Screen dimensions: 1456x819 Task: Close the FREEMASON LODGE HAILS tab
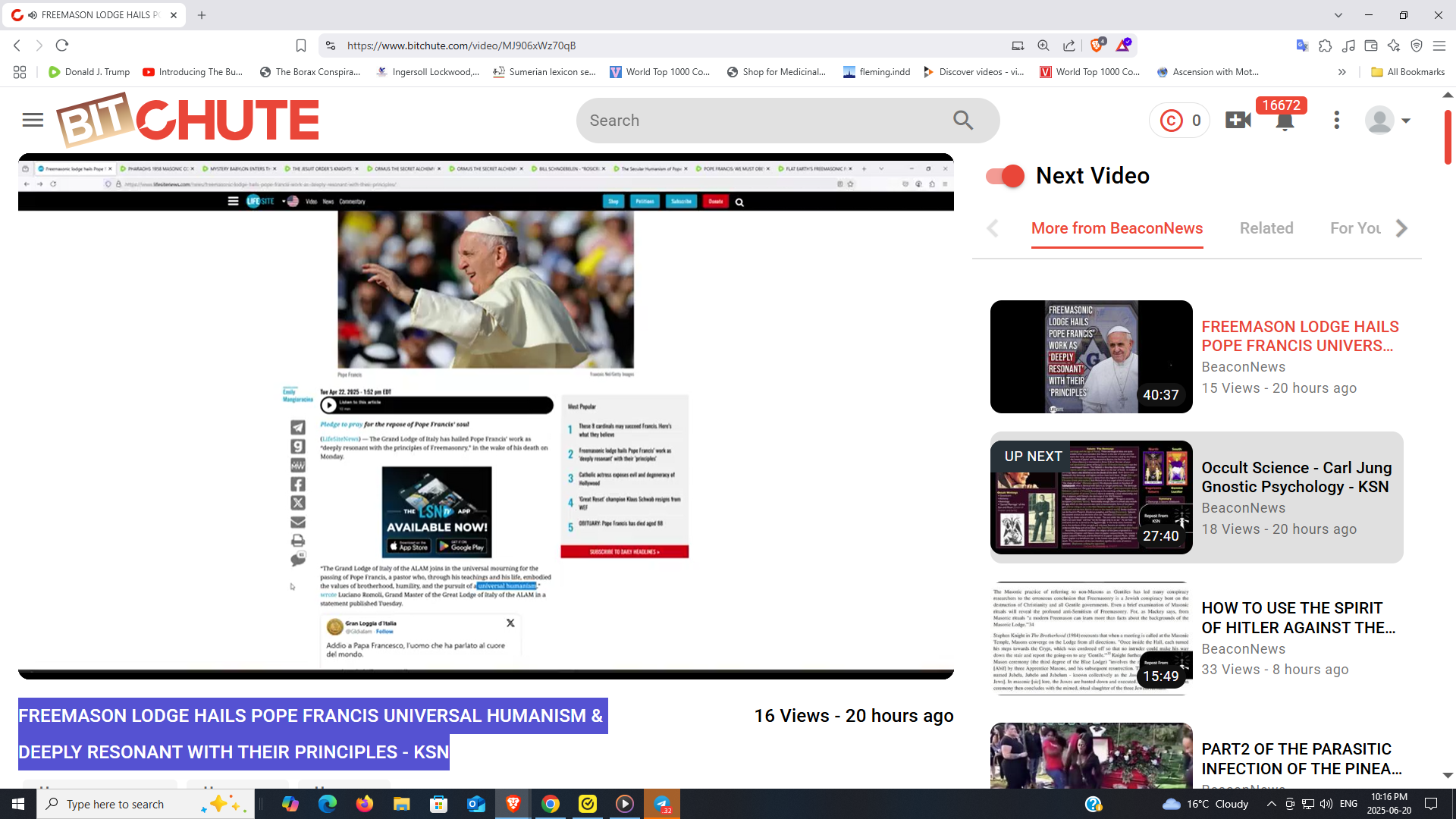[x=174, y=15]
